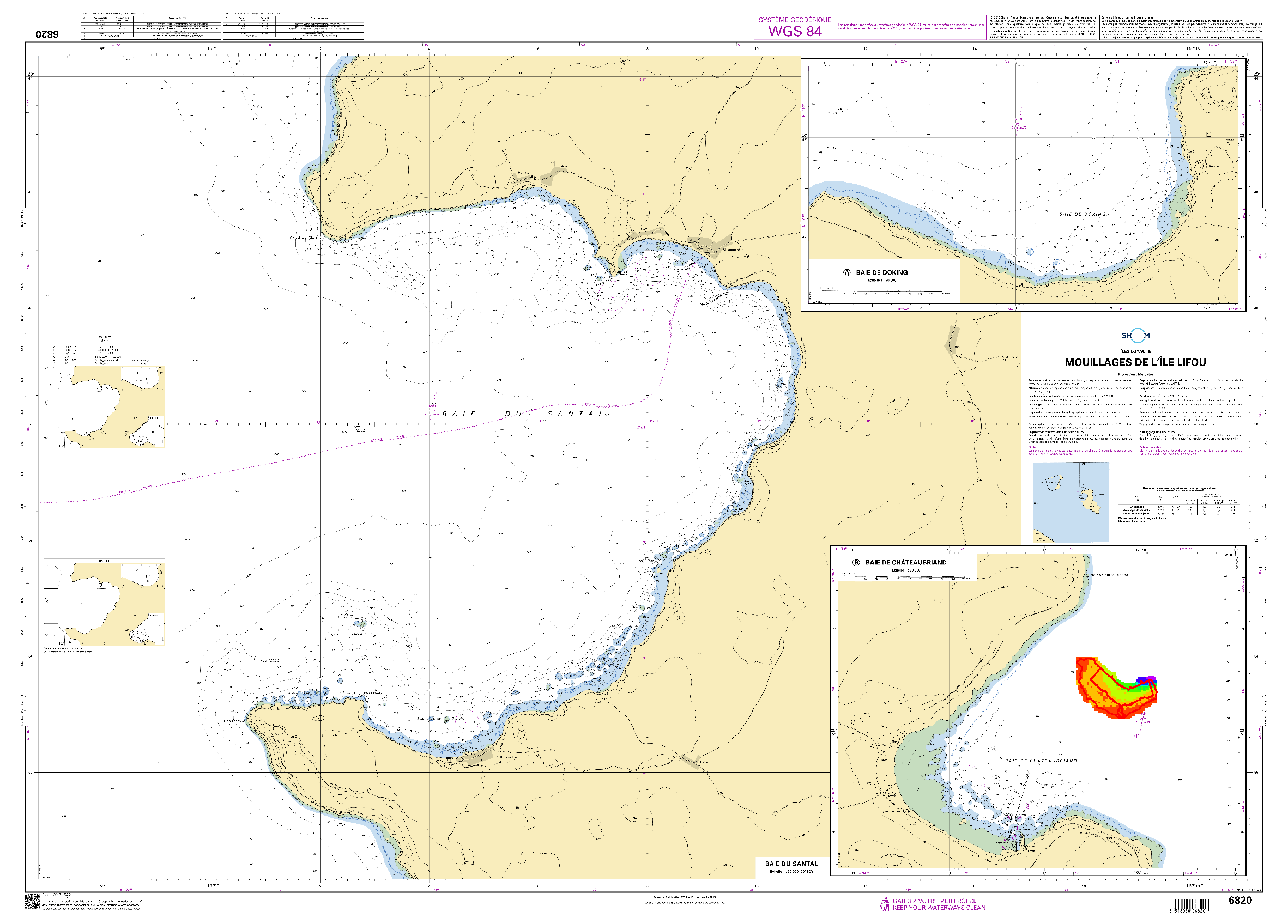Screen dimensions: 1288x924
Task: Click the circled B inset marker
Action: [x=856, y=562]
